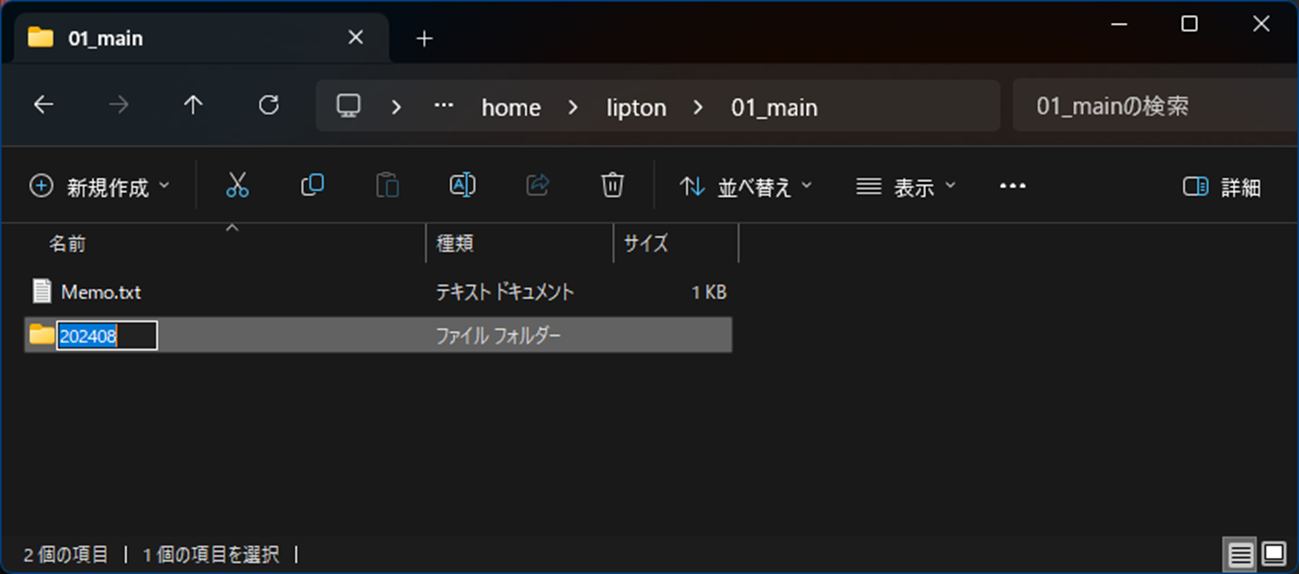Click the 1 個の項目を選択 status text

click(212, 553)
